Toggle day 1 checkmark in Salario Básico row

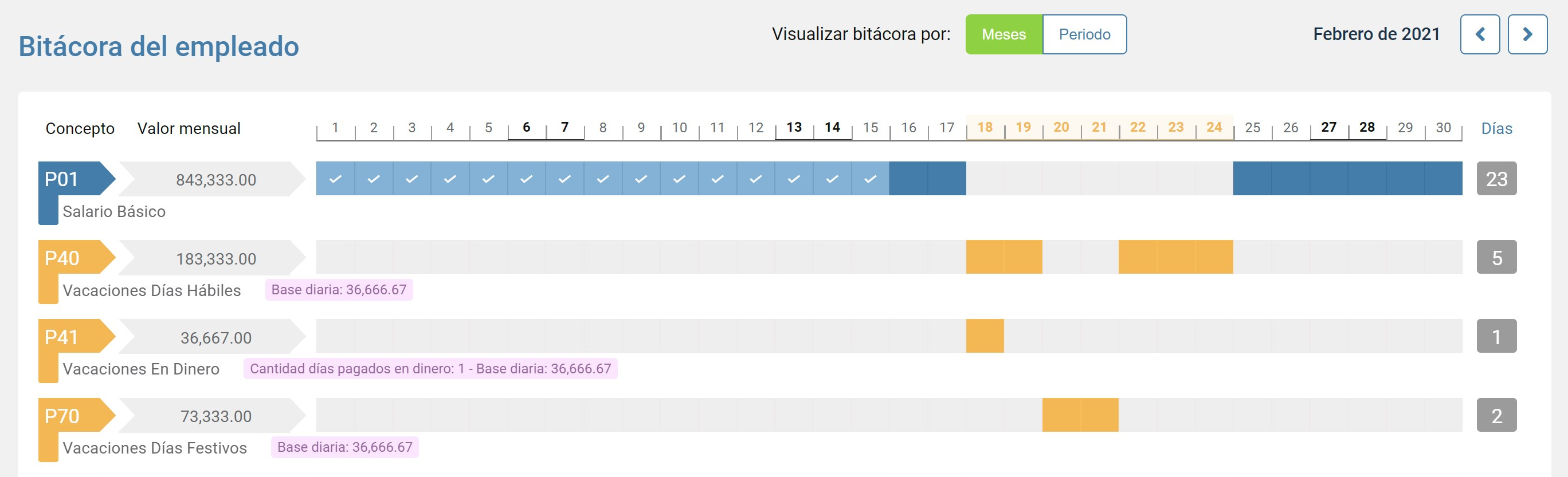coord(335,179)
